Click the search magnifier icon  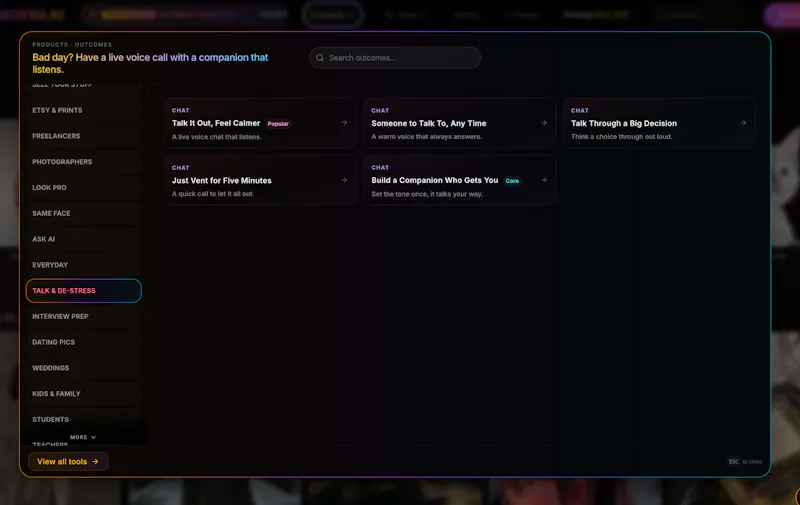[320, 58]
